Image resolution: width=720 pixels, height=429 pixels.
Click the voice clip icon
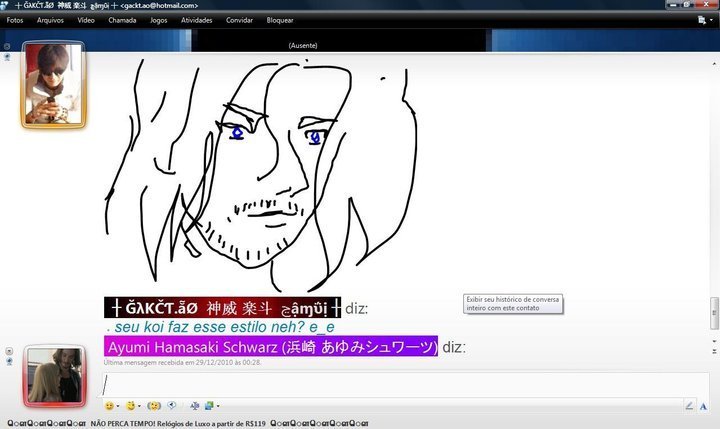(173, 405)
